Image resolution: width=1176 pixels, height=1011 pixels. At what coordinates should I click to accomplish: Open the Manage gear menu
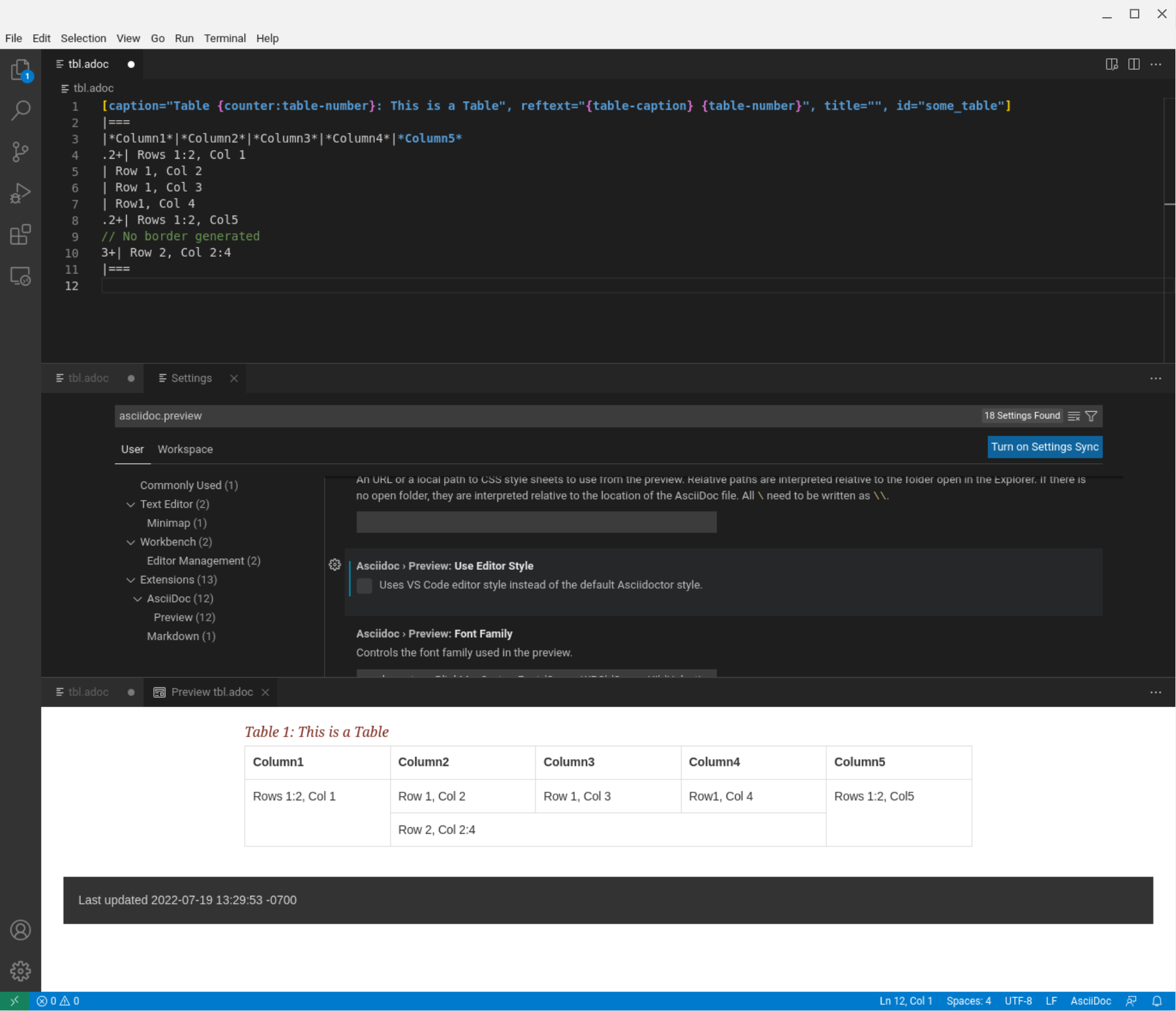20,971
